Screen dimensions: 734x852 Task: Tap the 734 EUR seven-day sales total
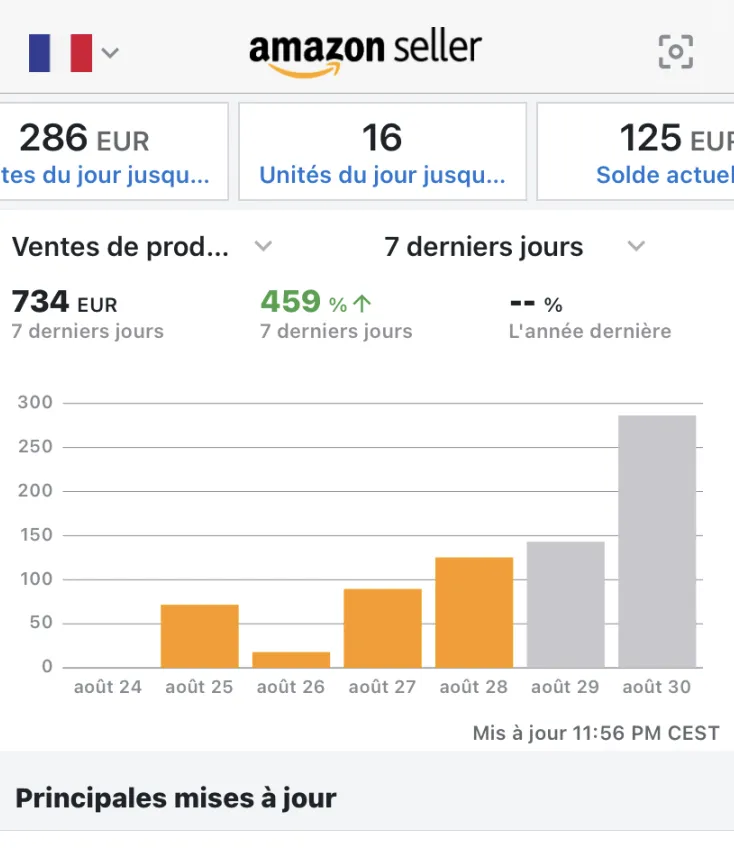(65, 302)
